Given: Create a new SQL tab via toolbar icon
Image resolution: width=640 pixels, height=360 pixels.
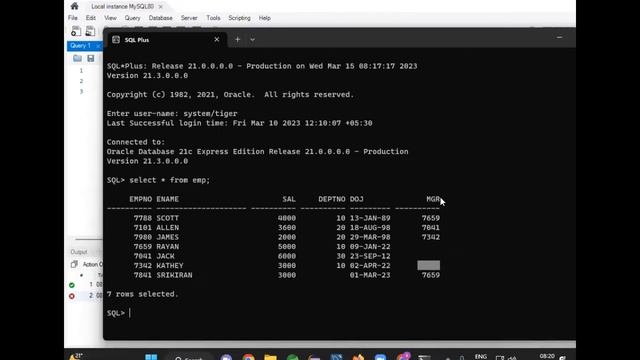Looking at the screenshot, I should (x=76, y=31).
